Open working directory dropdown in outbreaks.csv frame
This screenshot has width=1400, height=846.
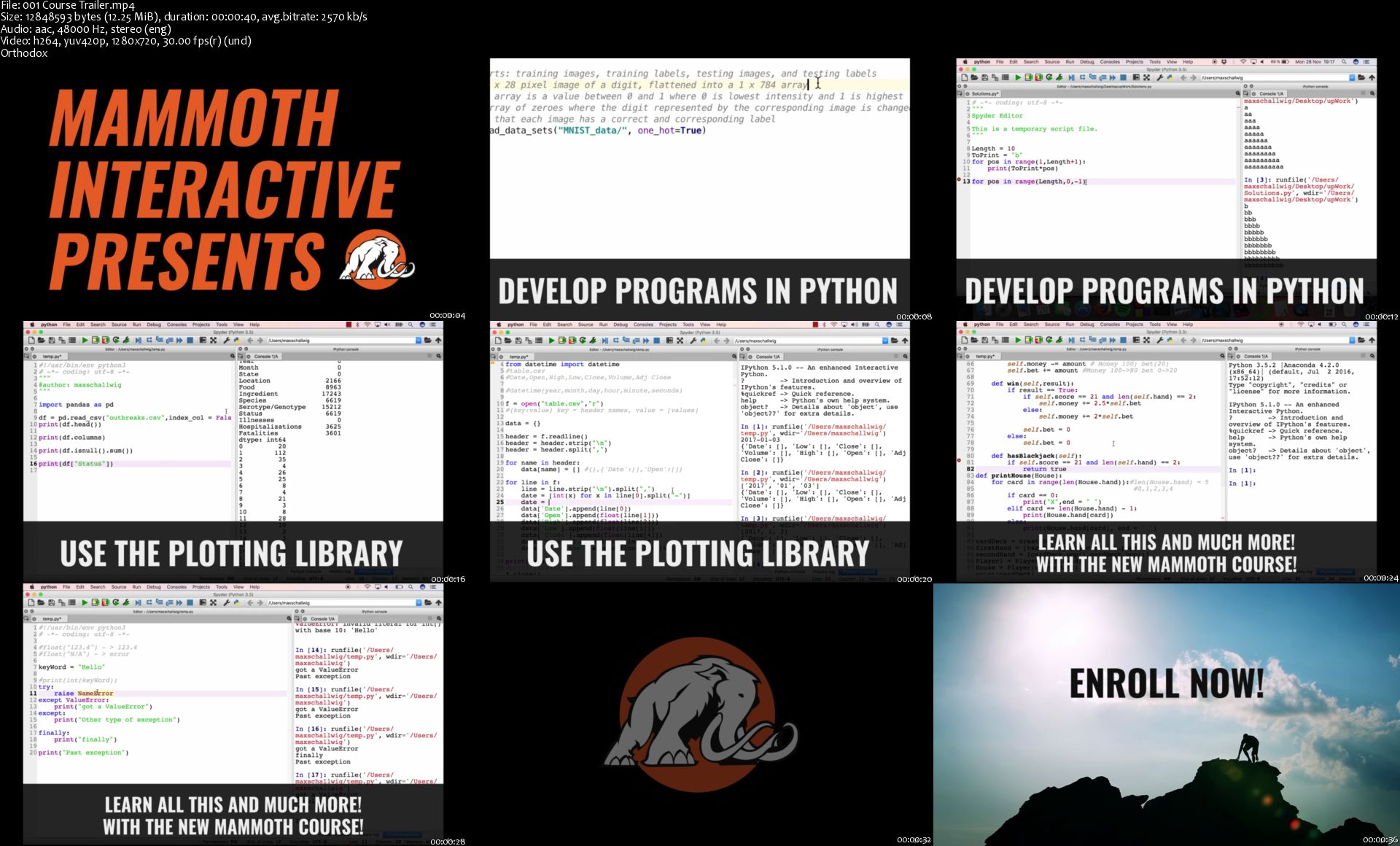pyautogui.click(x=419, y=340)
